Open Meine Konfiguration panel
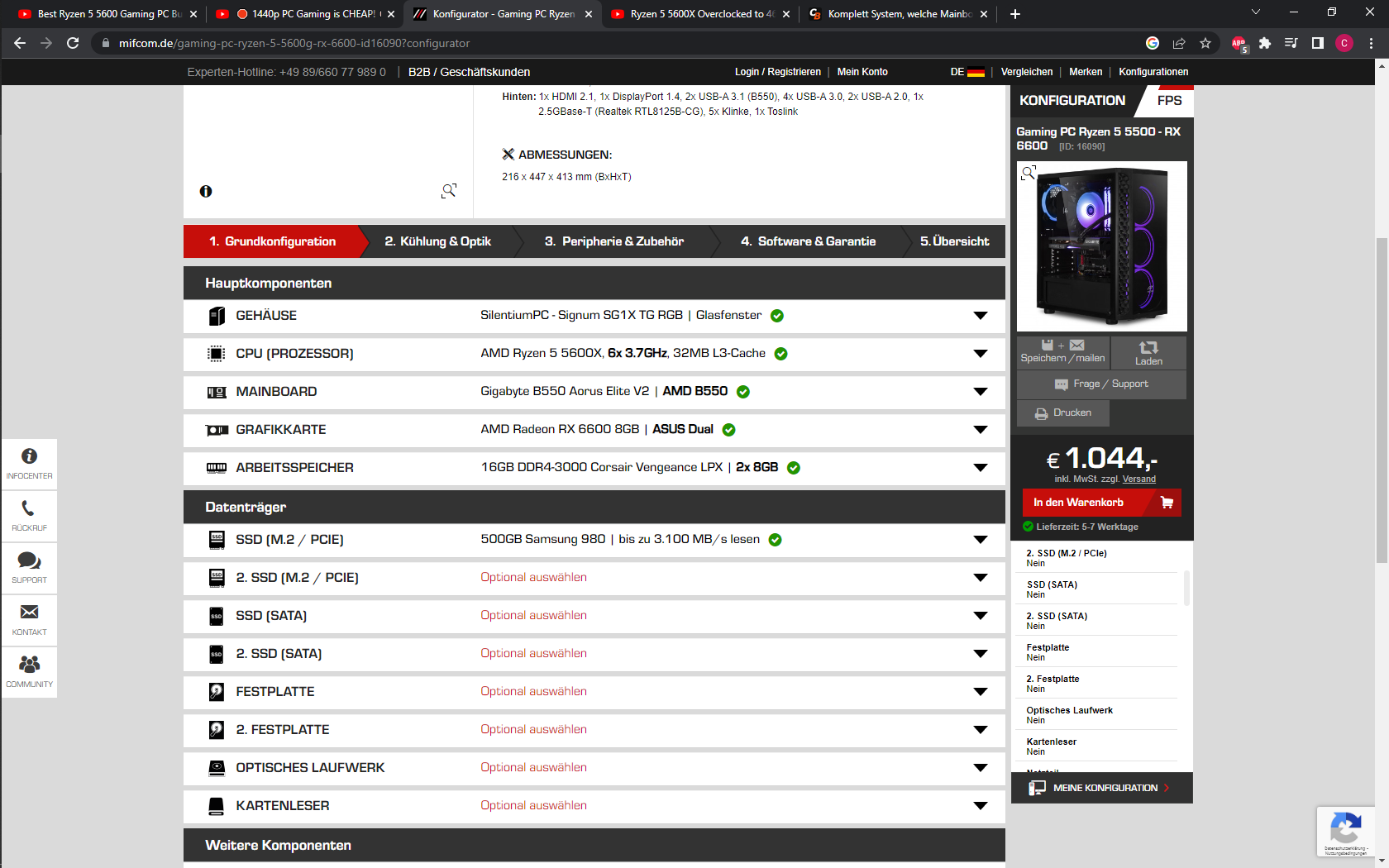The width and height of the screenshot is (1389, 868). 1101,788
